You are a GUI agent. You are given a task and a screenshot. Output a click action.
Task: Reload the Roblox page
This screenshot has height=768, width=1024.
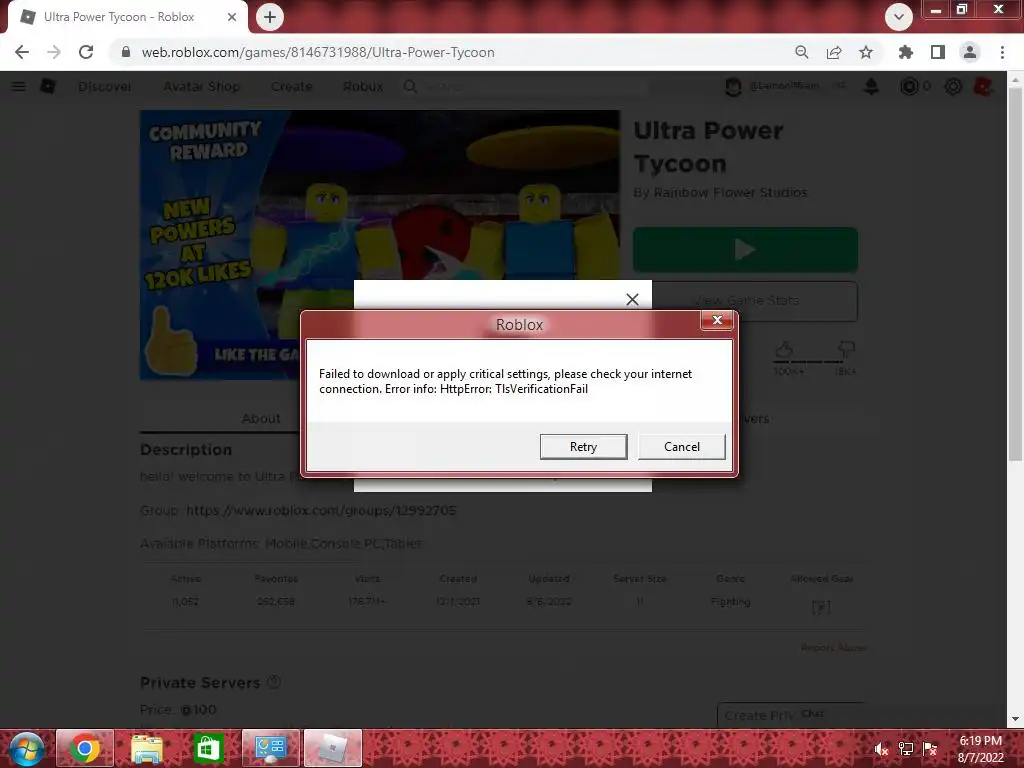point(86,52)
